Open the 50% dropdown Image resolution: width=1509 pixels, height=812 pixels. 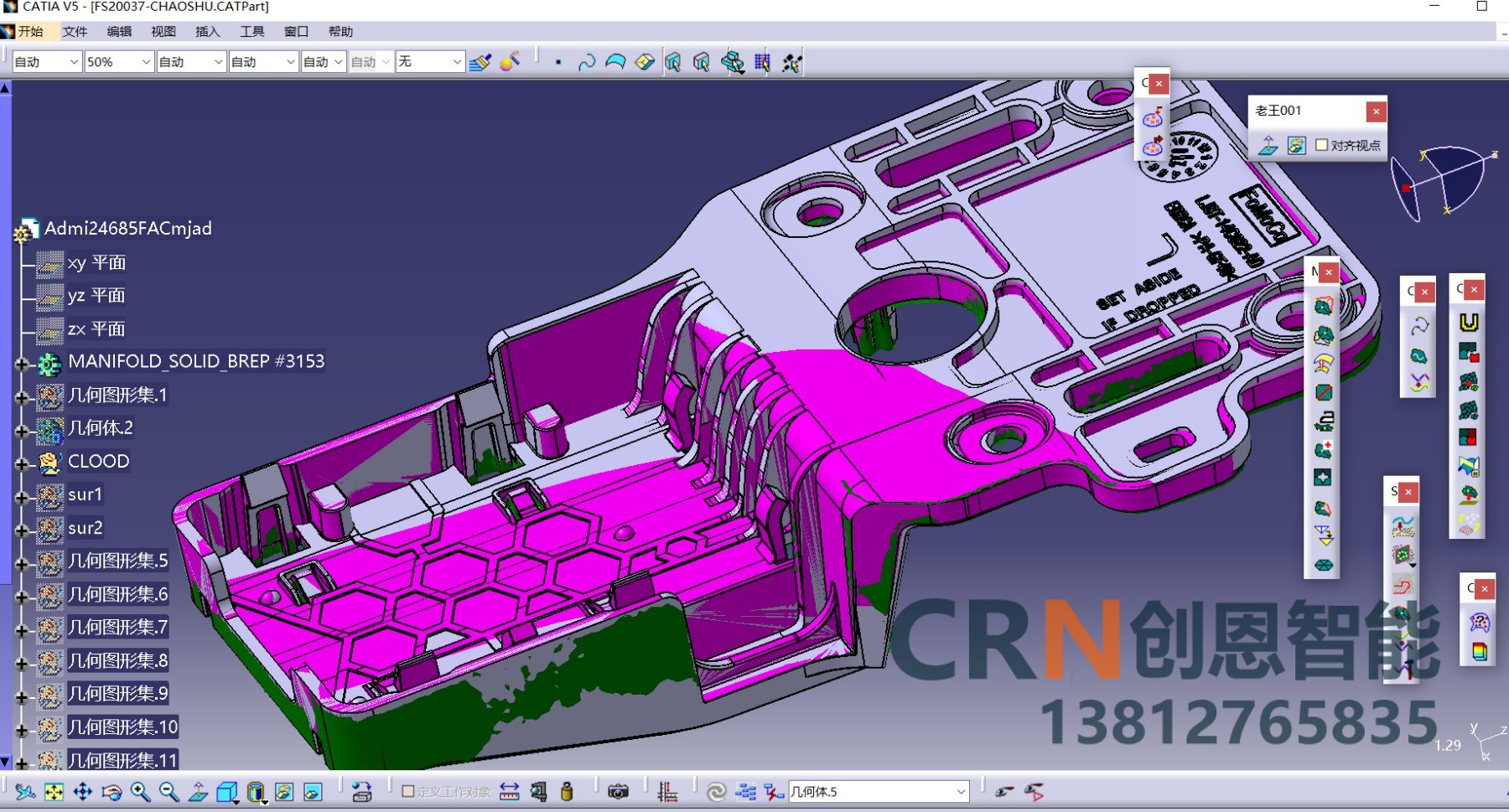(119, 62)
